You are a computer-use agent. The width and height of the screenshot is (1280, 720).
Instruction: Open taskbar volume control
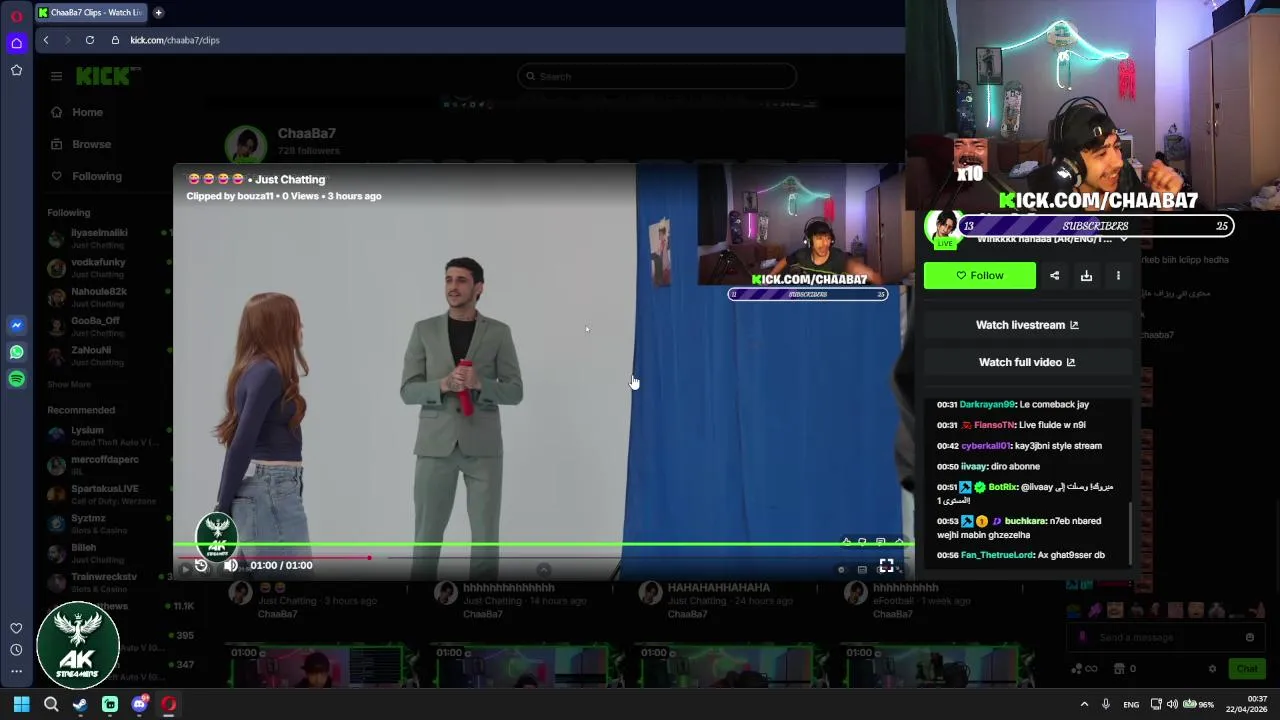1172,704
